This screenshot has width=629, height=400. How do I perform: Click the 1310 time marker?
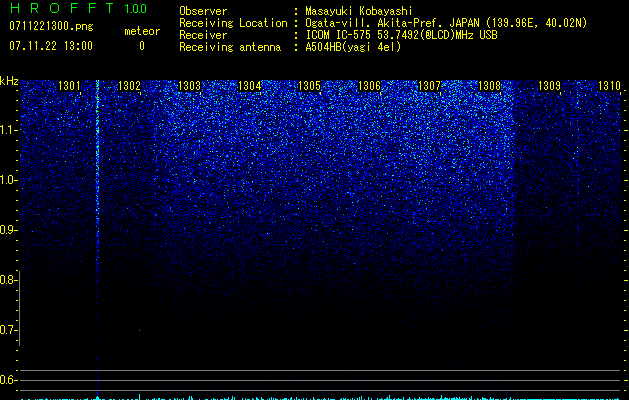click(x=609, y=86)
